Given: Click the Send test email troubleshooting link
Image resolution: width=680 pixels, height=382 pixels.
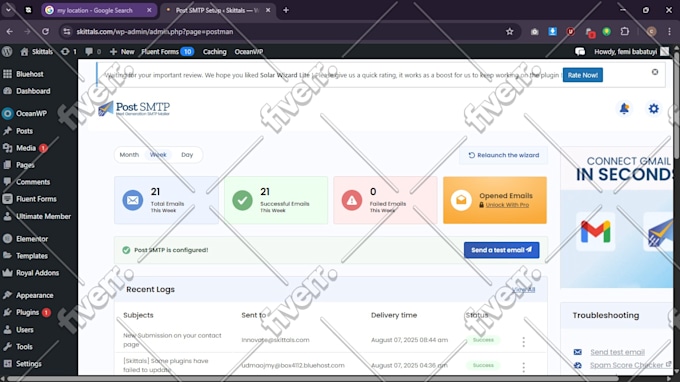Looking at the screenshot, I should 617,352.
